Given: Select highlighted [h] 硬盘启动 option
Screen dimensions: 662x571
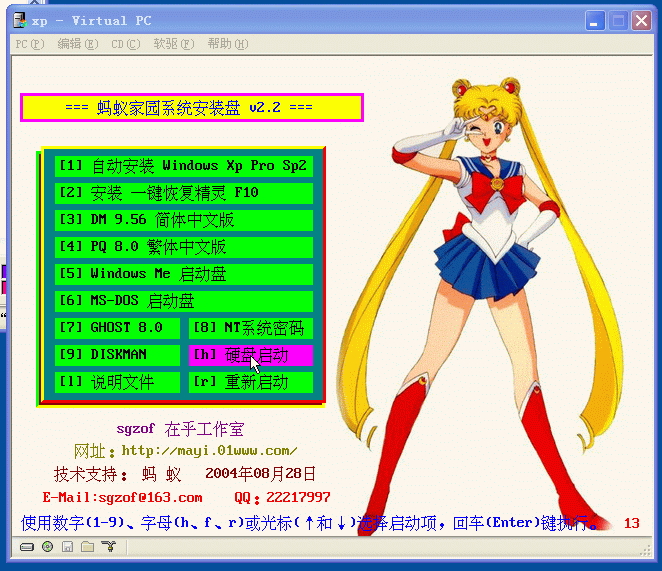Looking at the screenshot, I should 251,355.
